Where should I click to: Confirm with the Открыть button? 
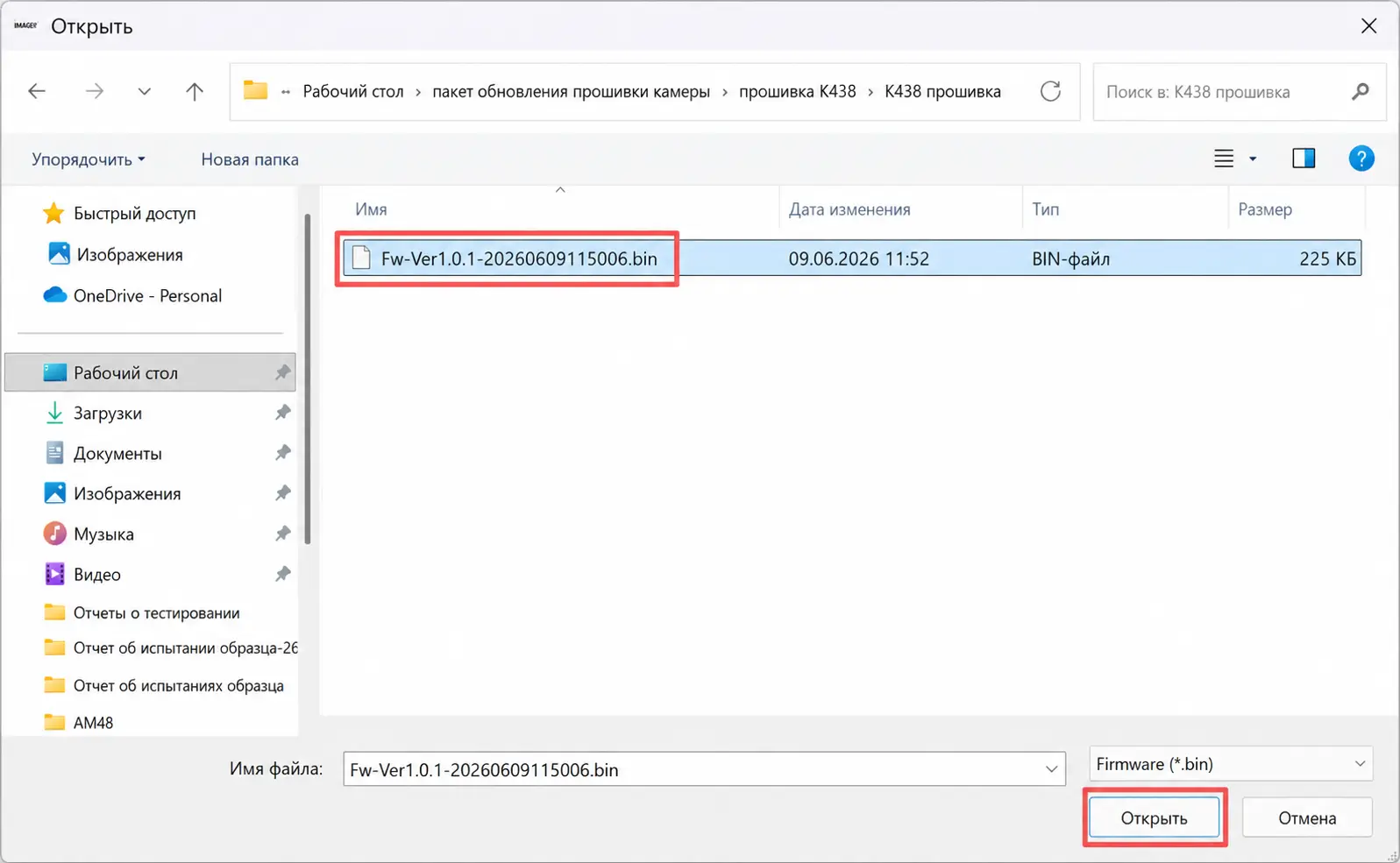pos(1154,817)
